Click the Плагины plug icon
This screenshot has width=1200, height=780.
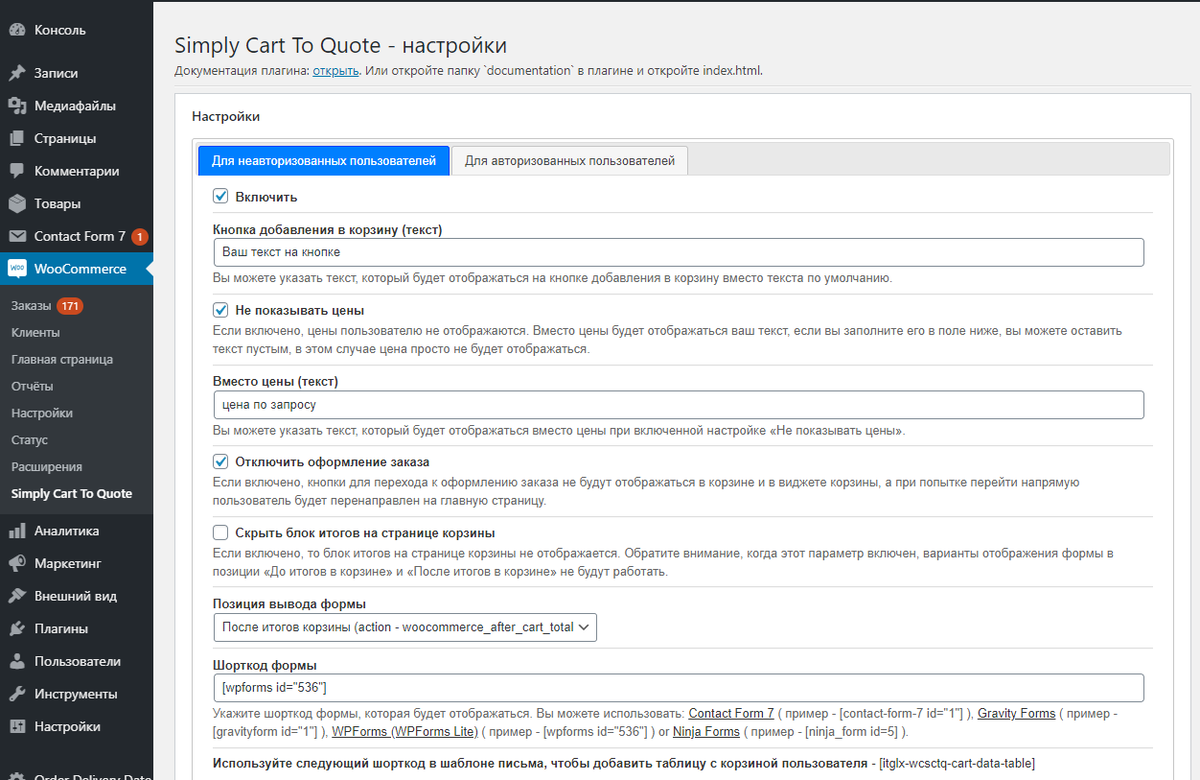[x=17, y=629]
